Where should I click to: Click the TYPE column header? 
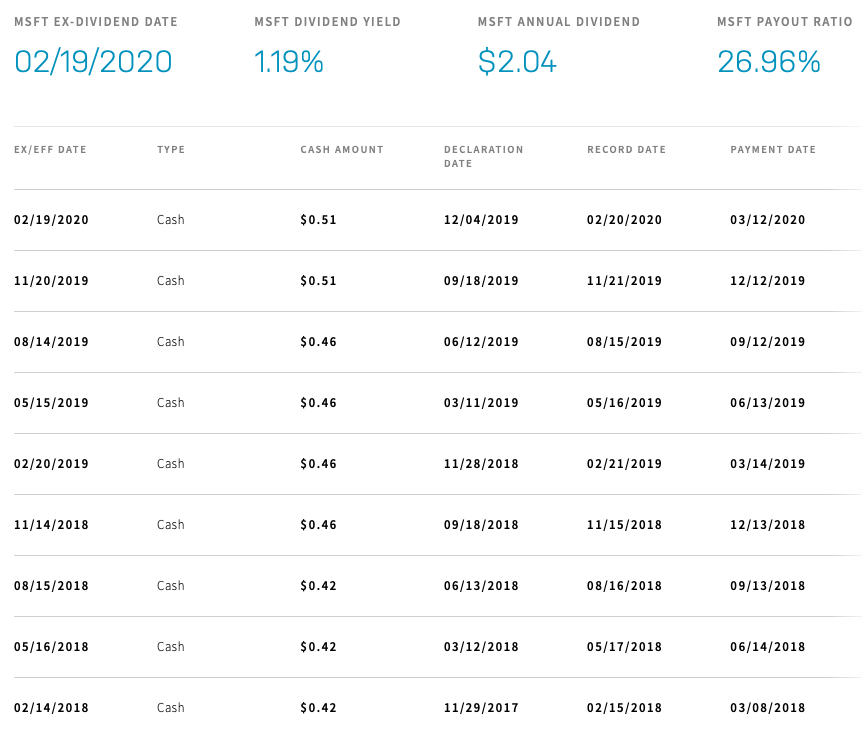coord(171,150)
